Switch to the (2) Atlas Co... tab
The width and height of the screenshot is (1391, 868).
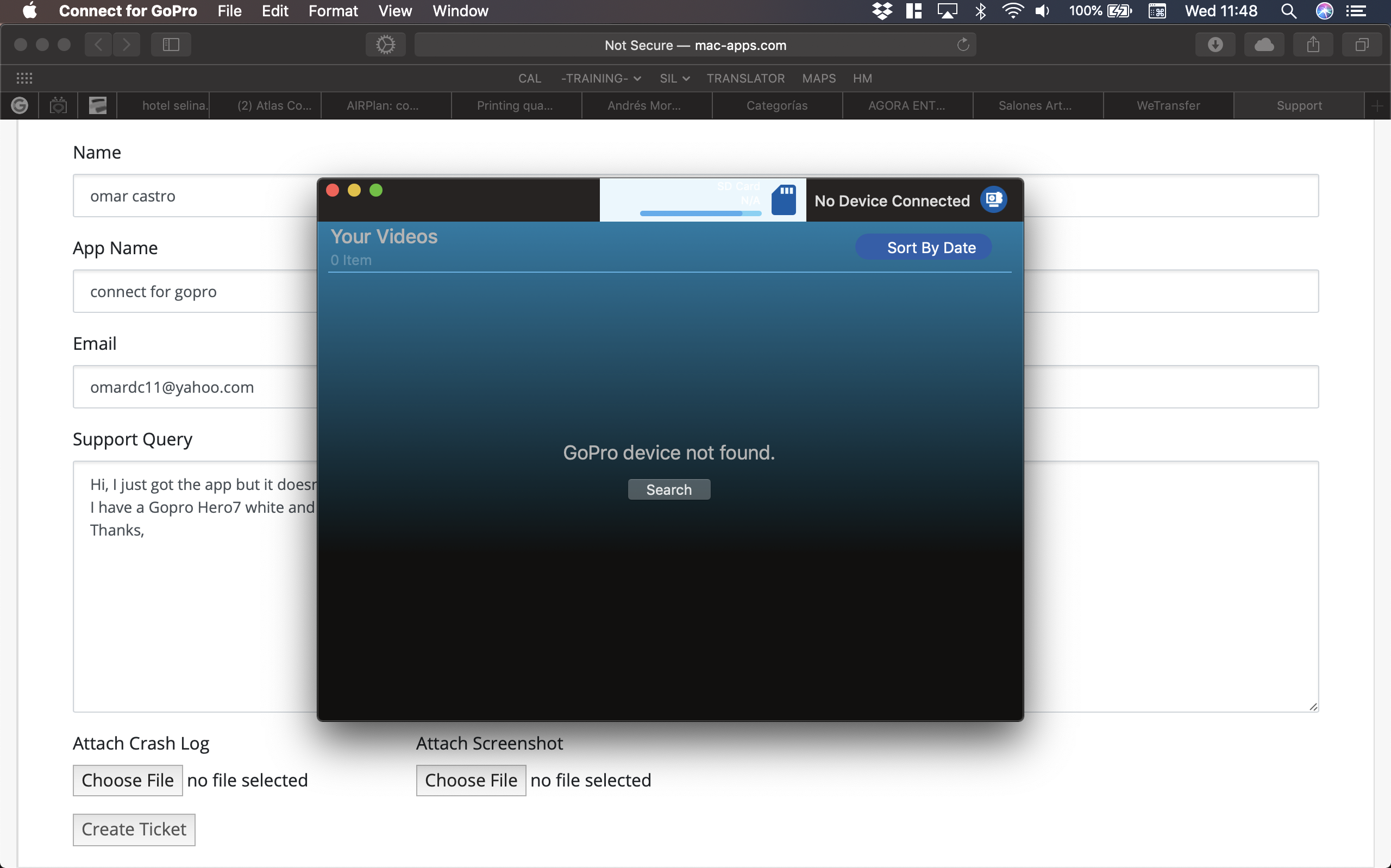266,105
